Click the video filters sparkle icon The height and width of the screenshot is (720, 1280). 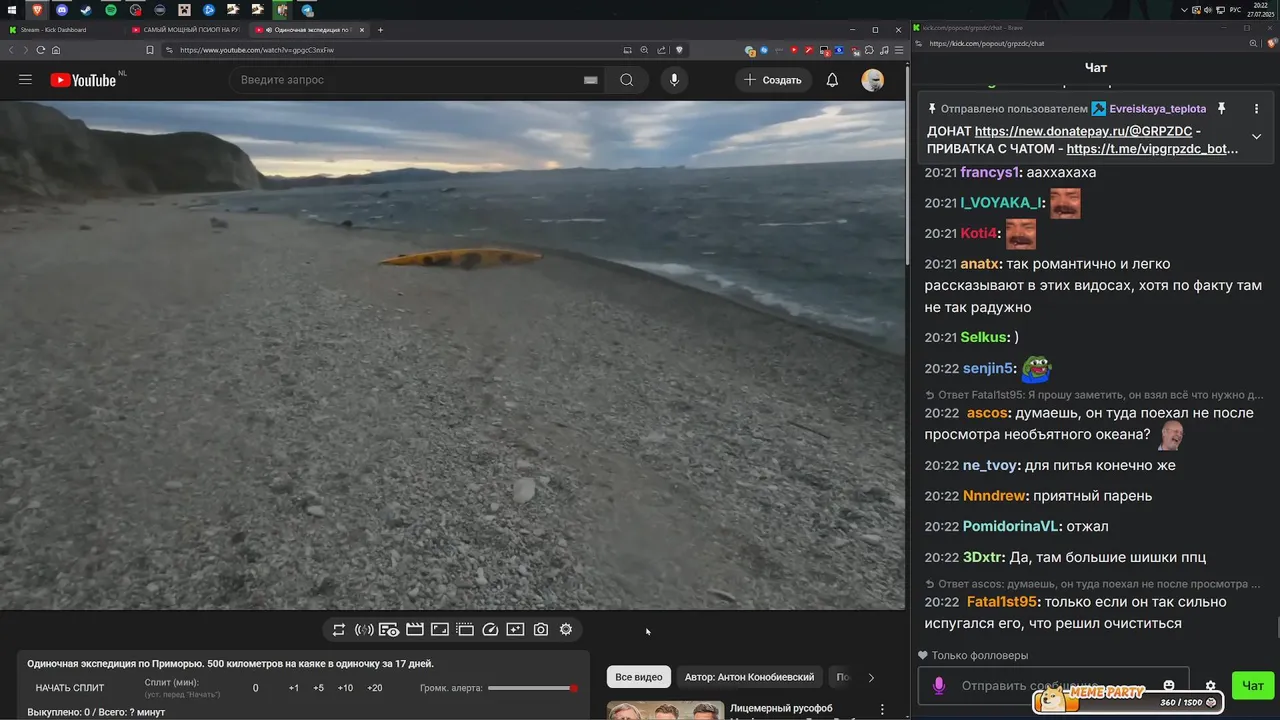click(515, 629)
